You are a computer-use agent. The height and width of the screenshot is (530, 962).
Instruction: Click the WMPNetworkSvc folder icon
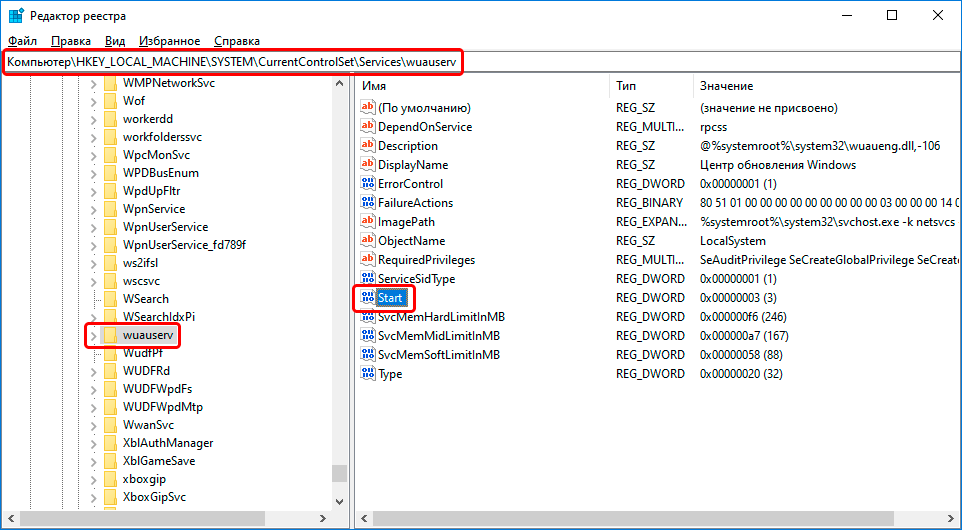click(110, 83)
